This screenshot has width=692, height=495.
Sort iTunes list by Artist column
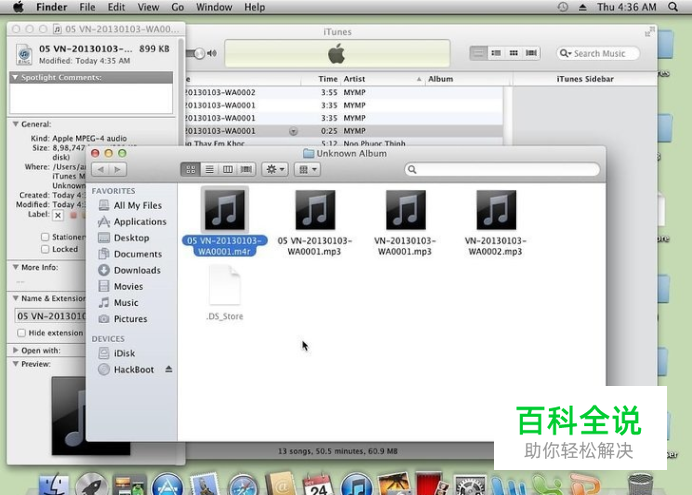383,79
